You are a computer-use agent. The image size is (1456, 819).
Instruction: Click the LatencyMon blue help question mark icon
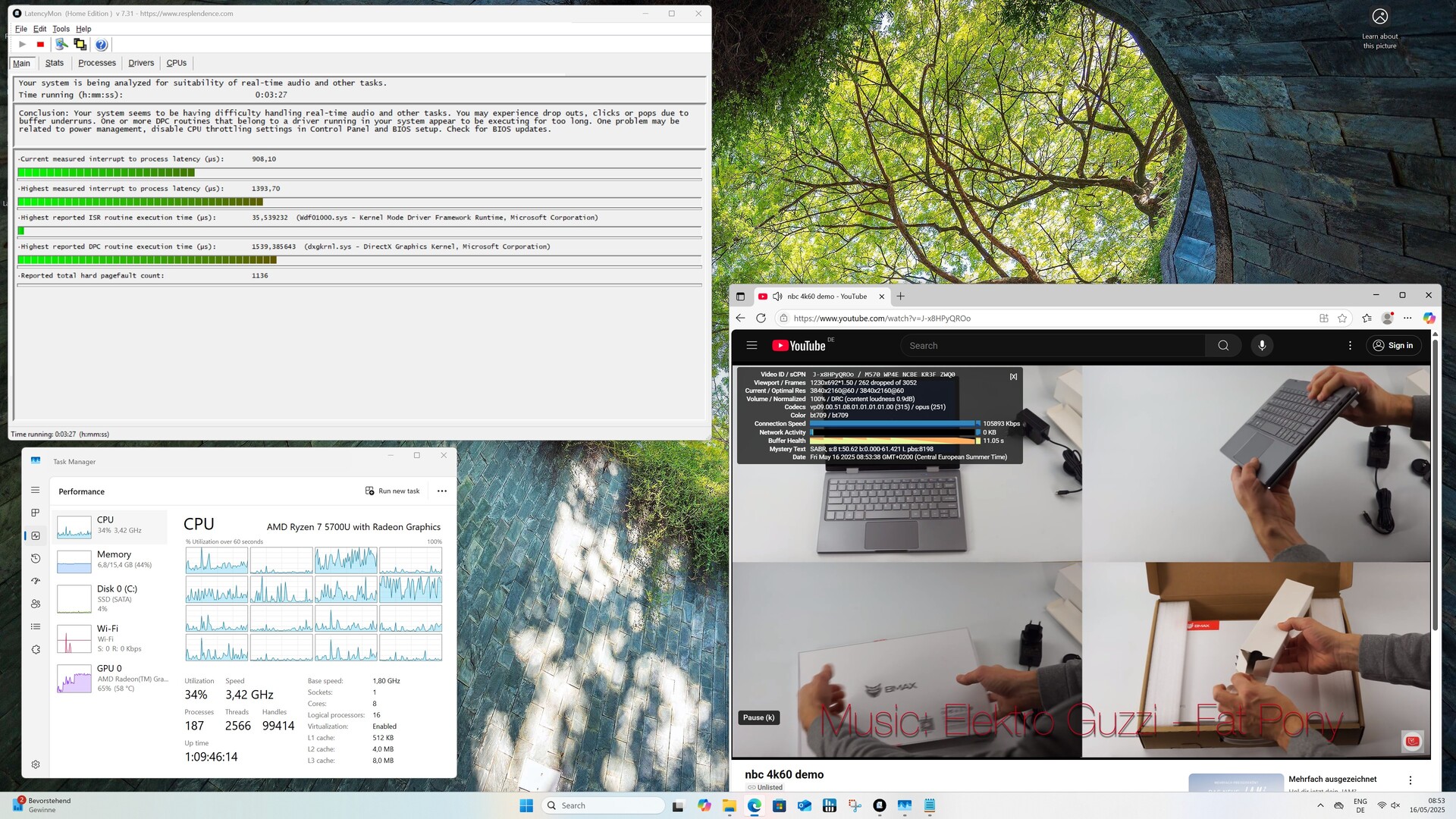102,45
